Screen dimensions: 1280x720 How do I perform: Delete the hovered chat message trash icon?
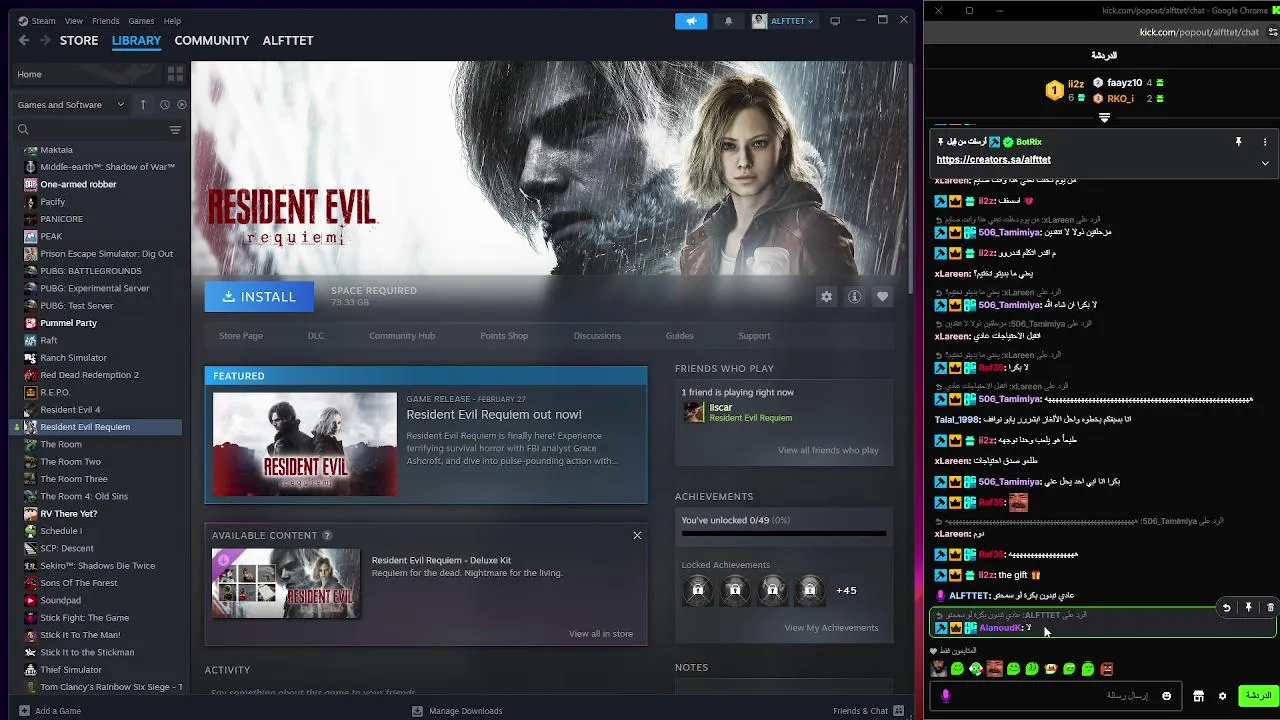coord(1270,607)
